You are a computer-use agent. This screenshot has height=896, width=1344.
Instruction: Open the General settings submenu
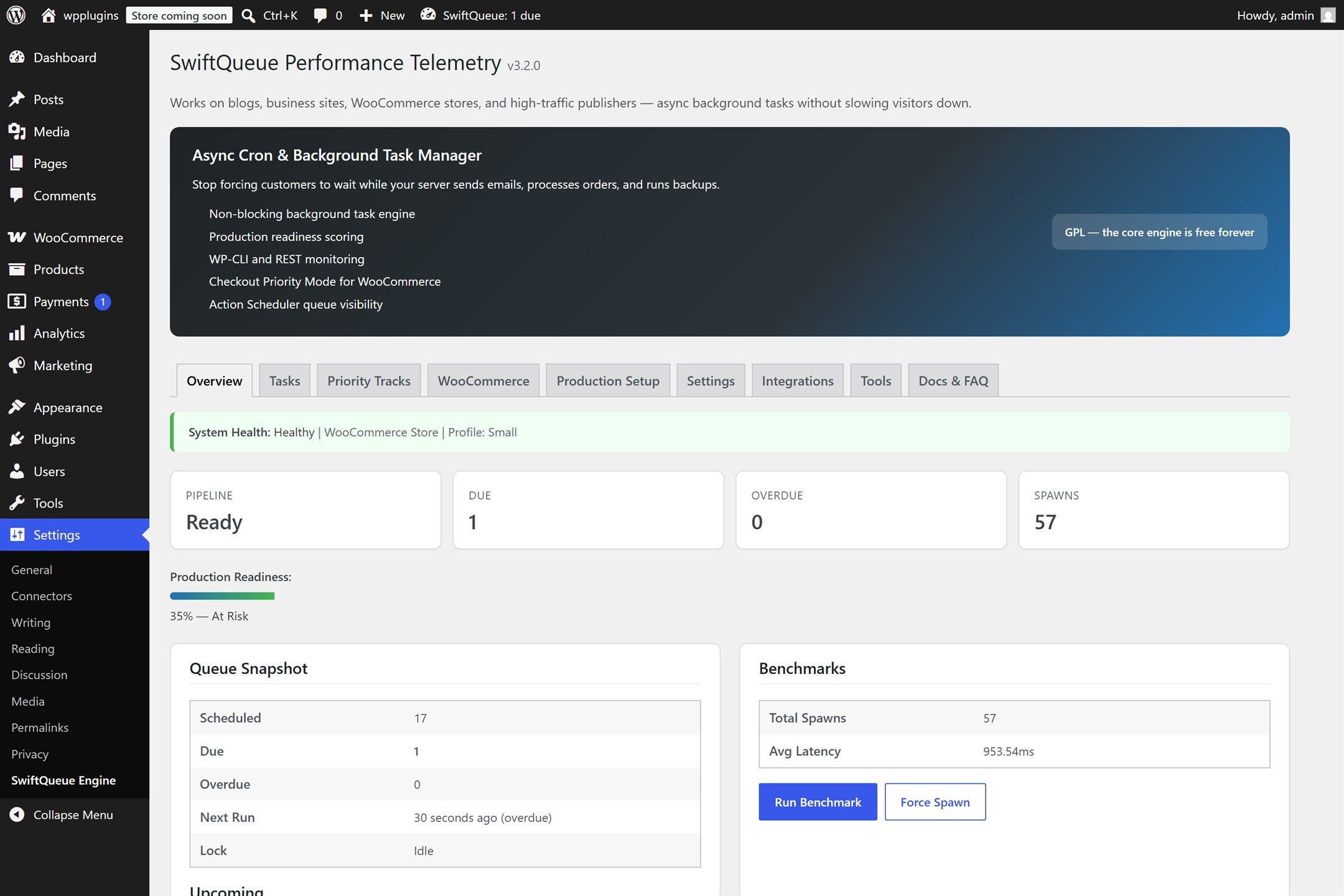32,569
